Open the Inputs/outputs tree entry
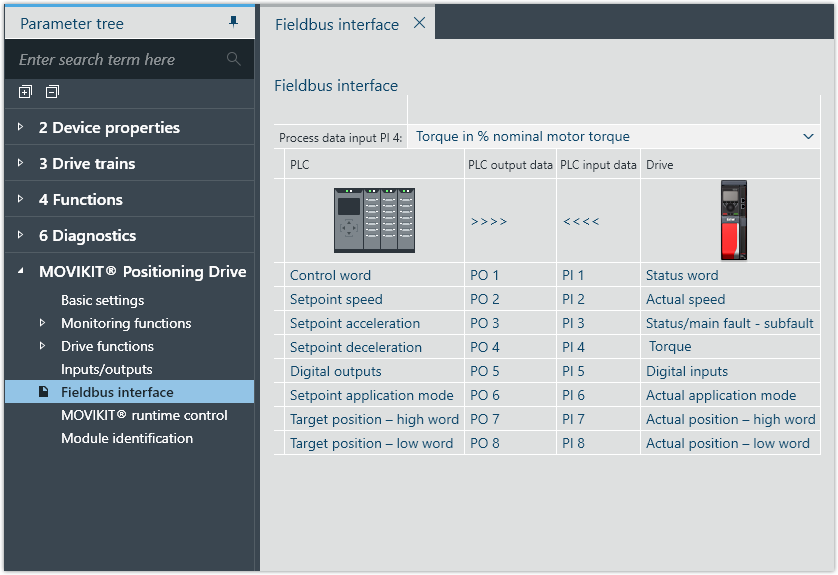This screenshot has height=575, width=838. click(106, 369)
